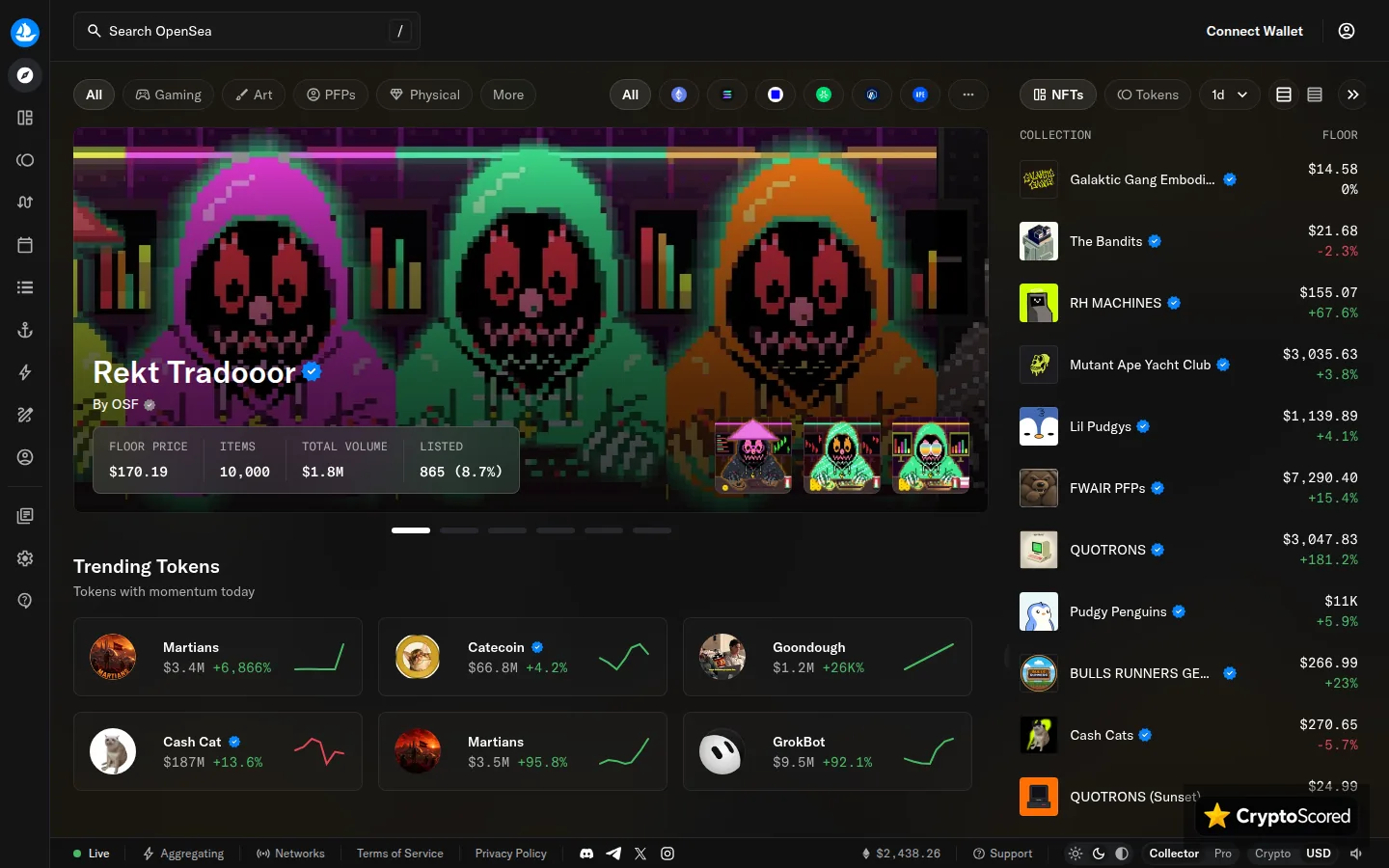This screenshot has width=1389, height=868.
Task: Open the tokens coin icon in sidebar
Action: [25, 160]
